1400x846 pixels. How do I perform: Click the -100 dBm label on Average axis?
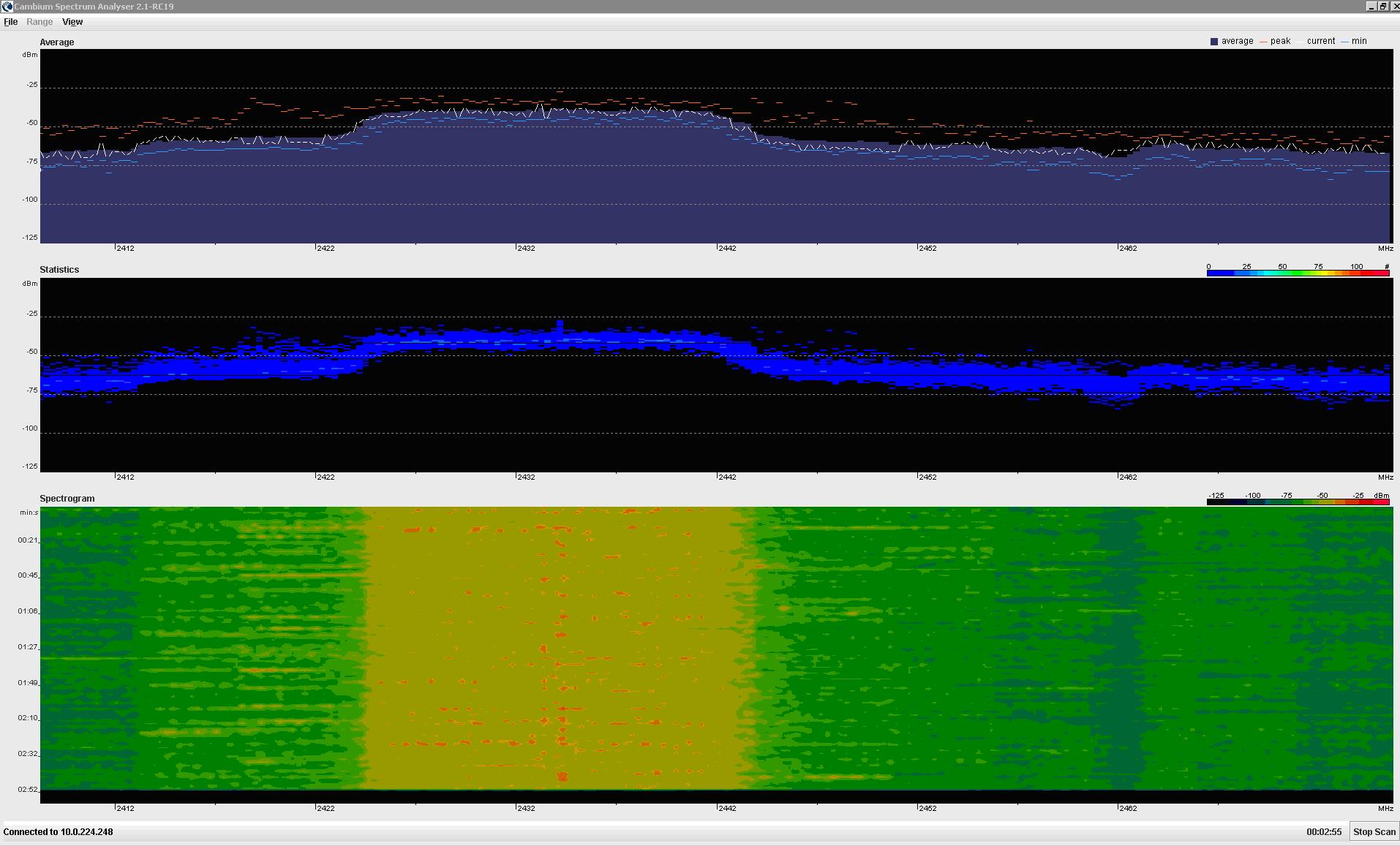click(x=29, y=200)
